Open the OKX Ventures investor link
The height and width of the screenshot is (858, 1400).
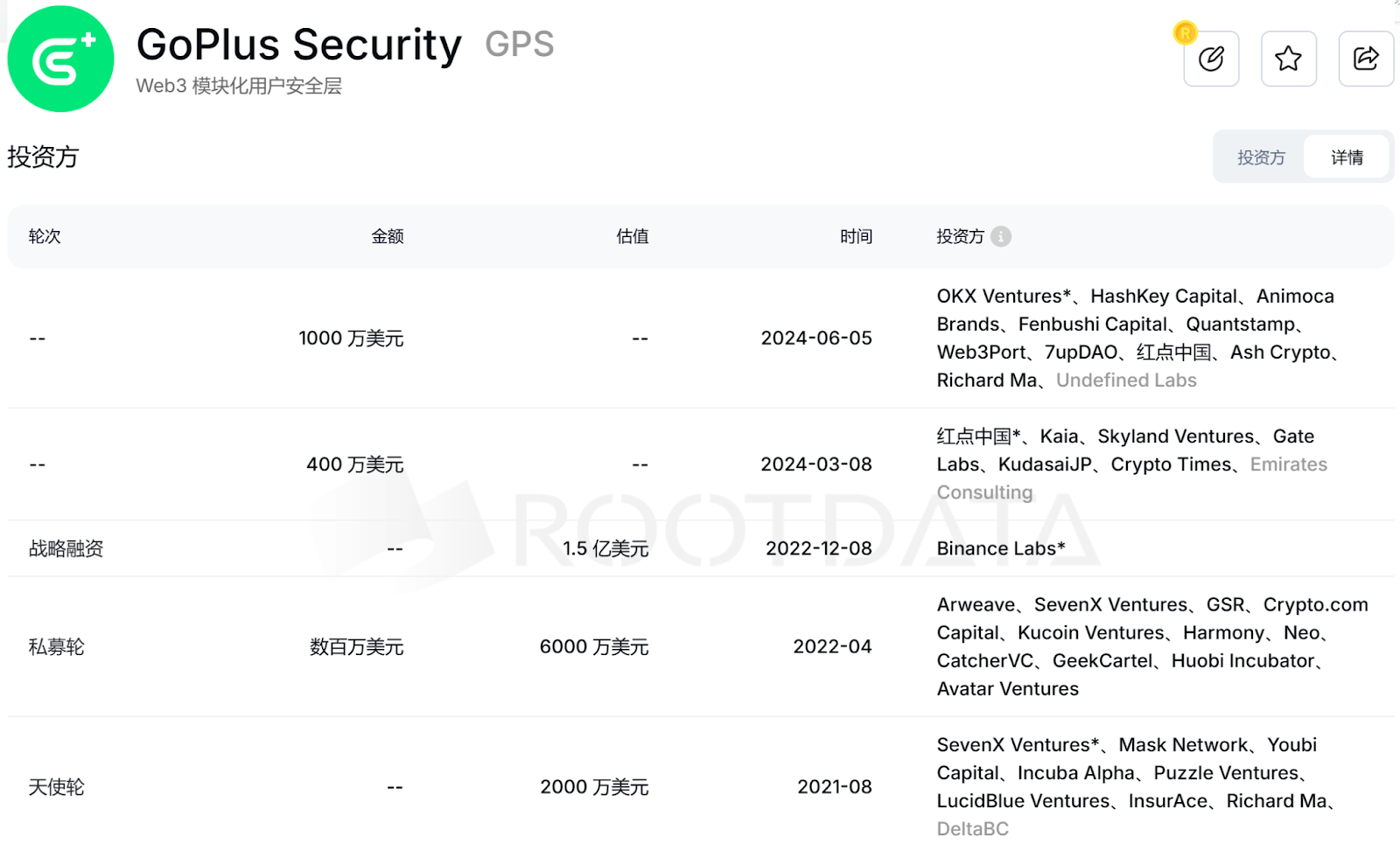(x=998, y=296)
